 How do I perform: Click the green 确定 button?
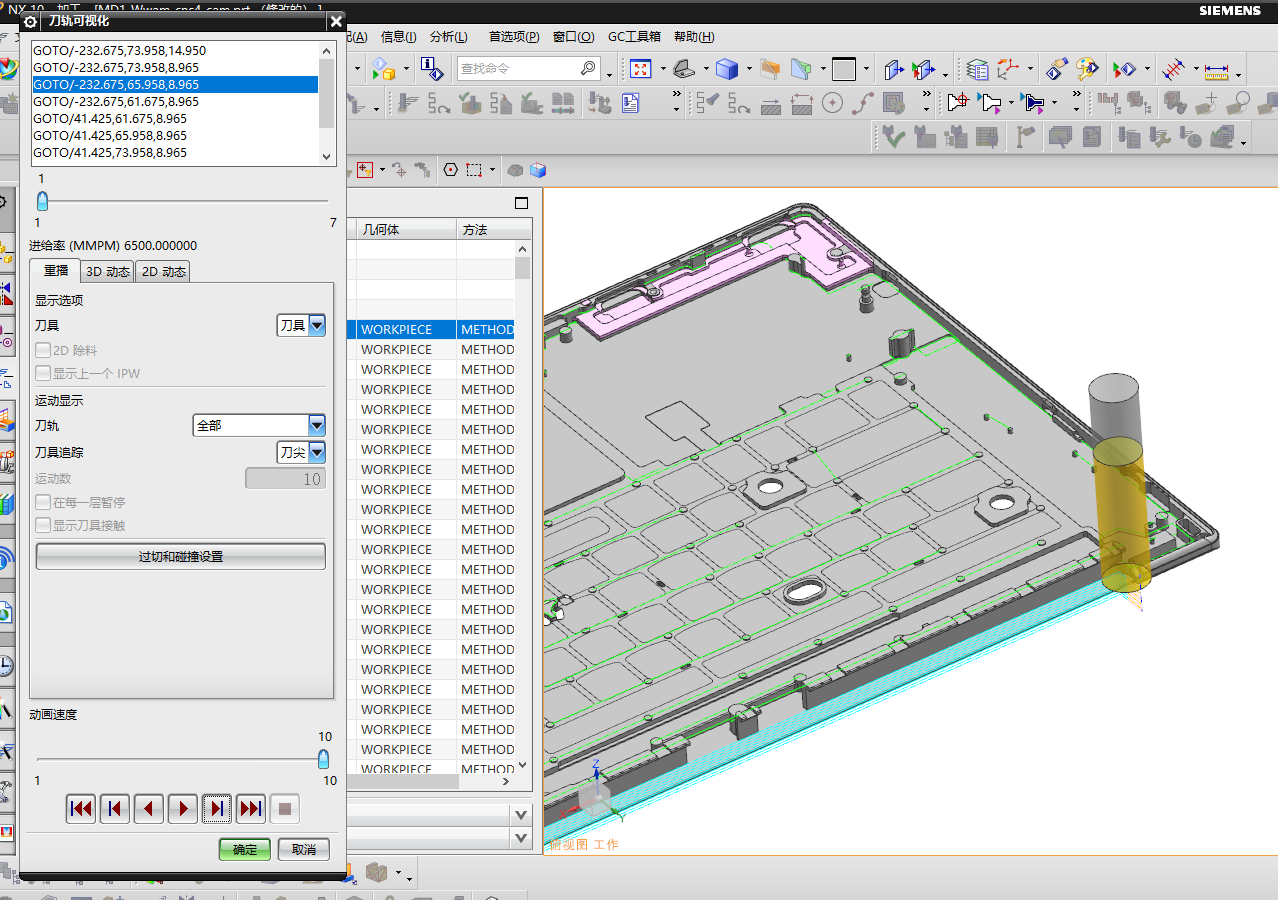245,849
